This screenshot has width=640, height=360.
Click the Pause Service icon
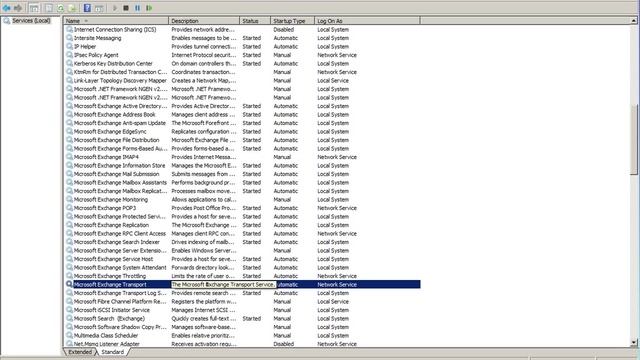click(x=138, y=8)
